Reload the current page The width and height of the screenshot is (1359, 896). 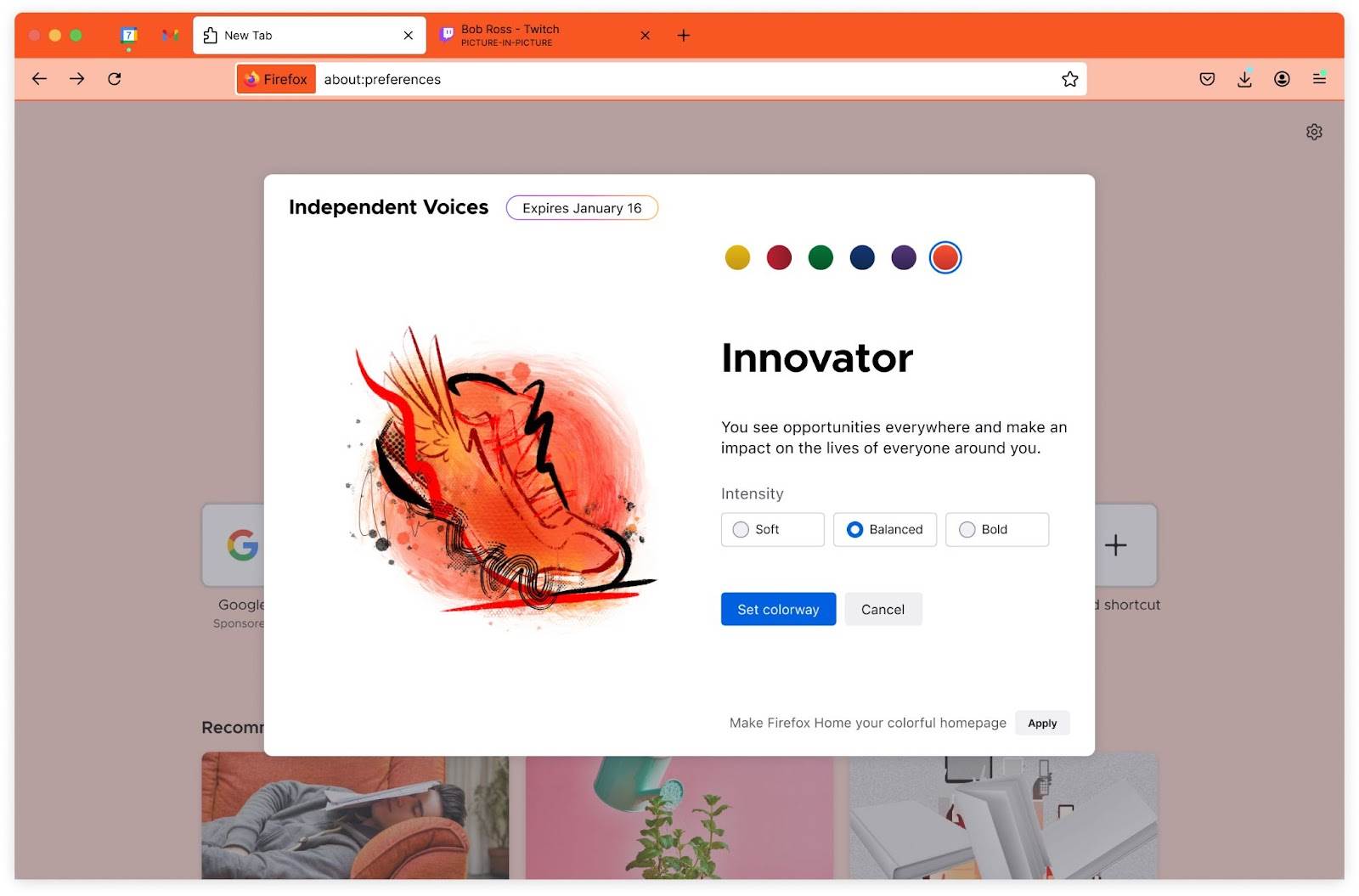pyautogui.click(x=115, y=79)
